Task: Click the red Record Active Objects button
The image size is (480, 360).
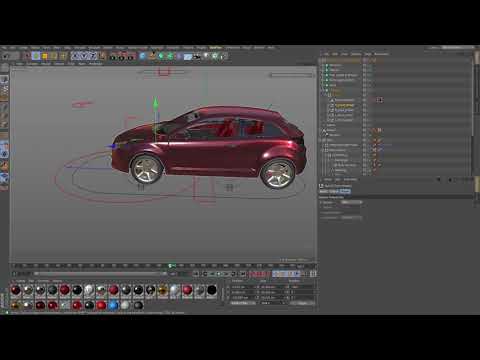Action: pyautogui.click(x=252, y=274)
